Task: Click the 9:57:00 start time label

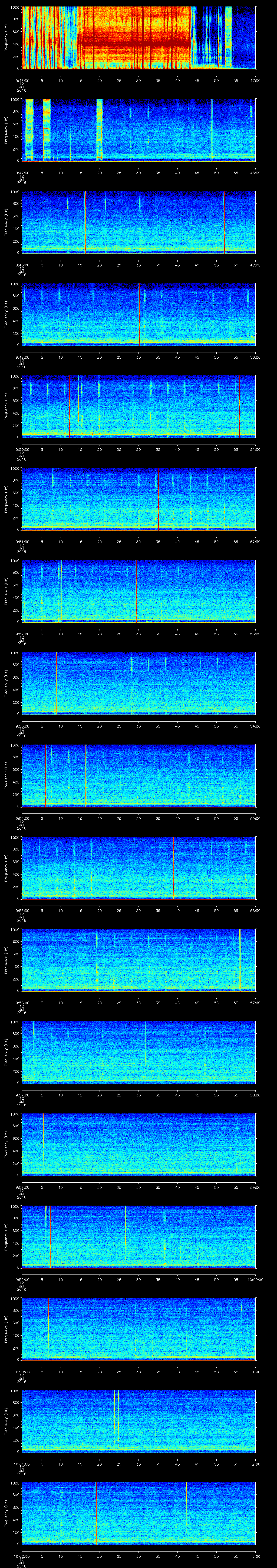Action: click(22, 1095)
